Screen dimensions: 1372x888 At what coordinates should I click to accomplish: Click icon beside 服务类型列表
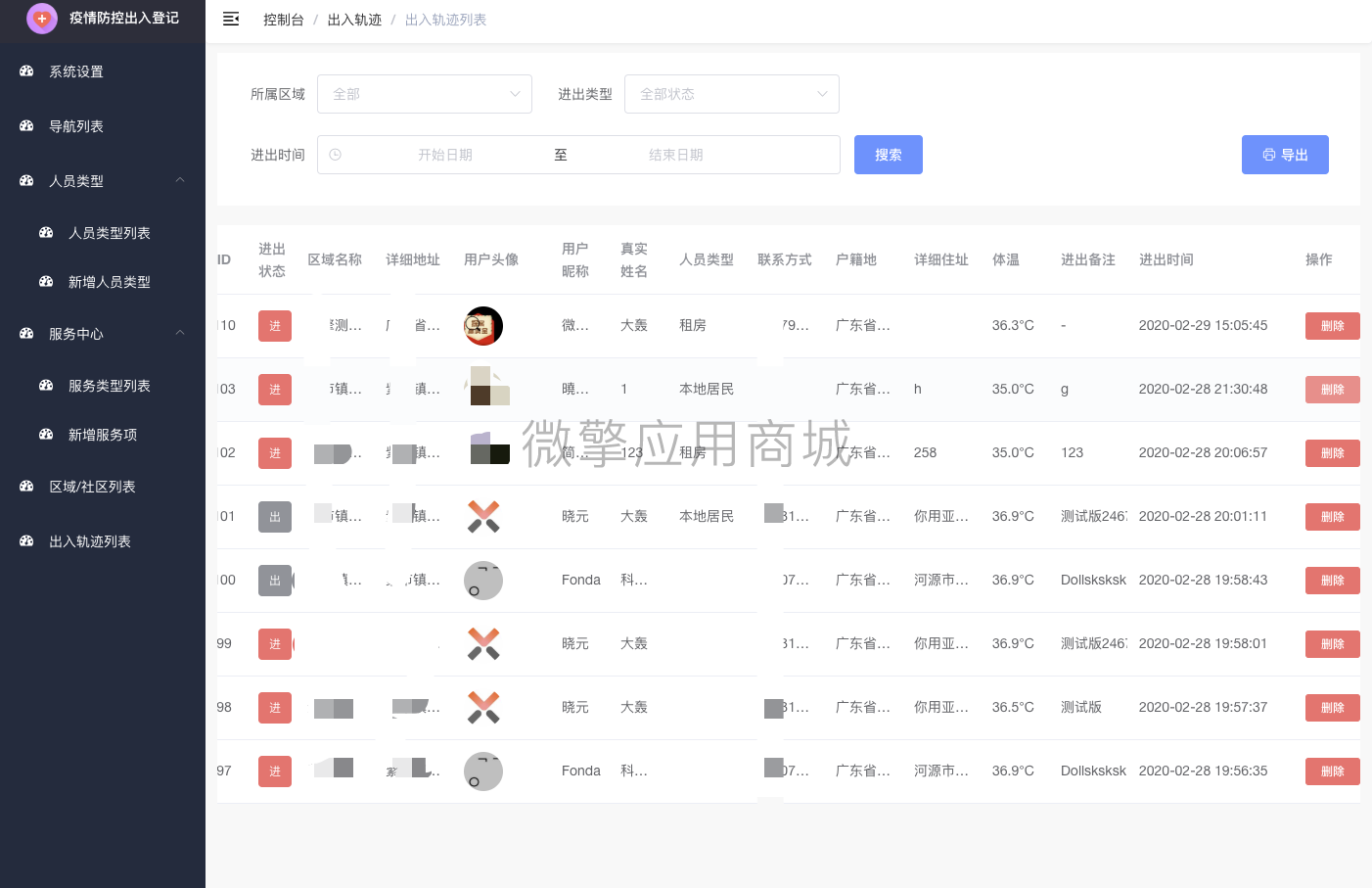[x=46, y=386]
